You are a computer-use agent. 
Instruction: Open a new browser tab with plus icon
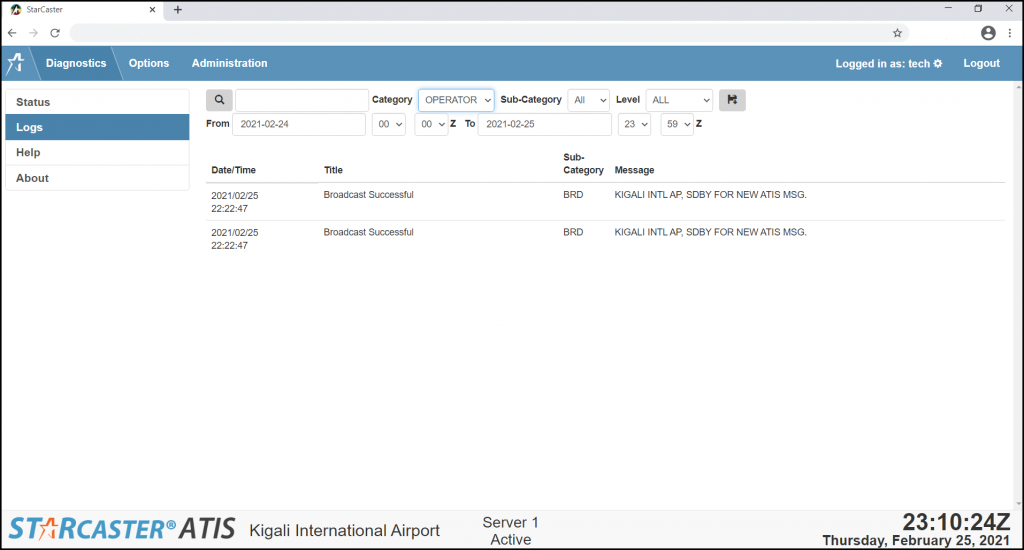coord(178,9)
